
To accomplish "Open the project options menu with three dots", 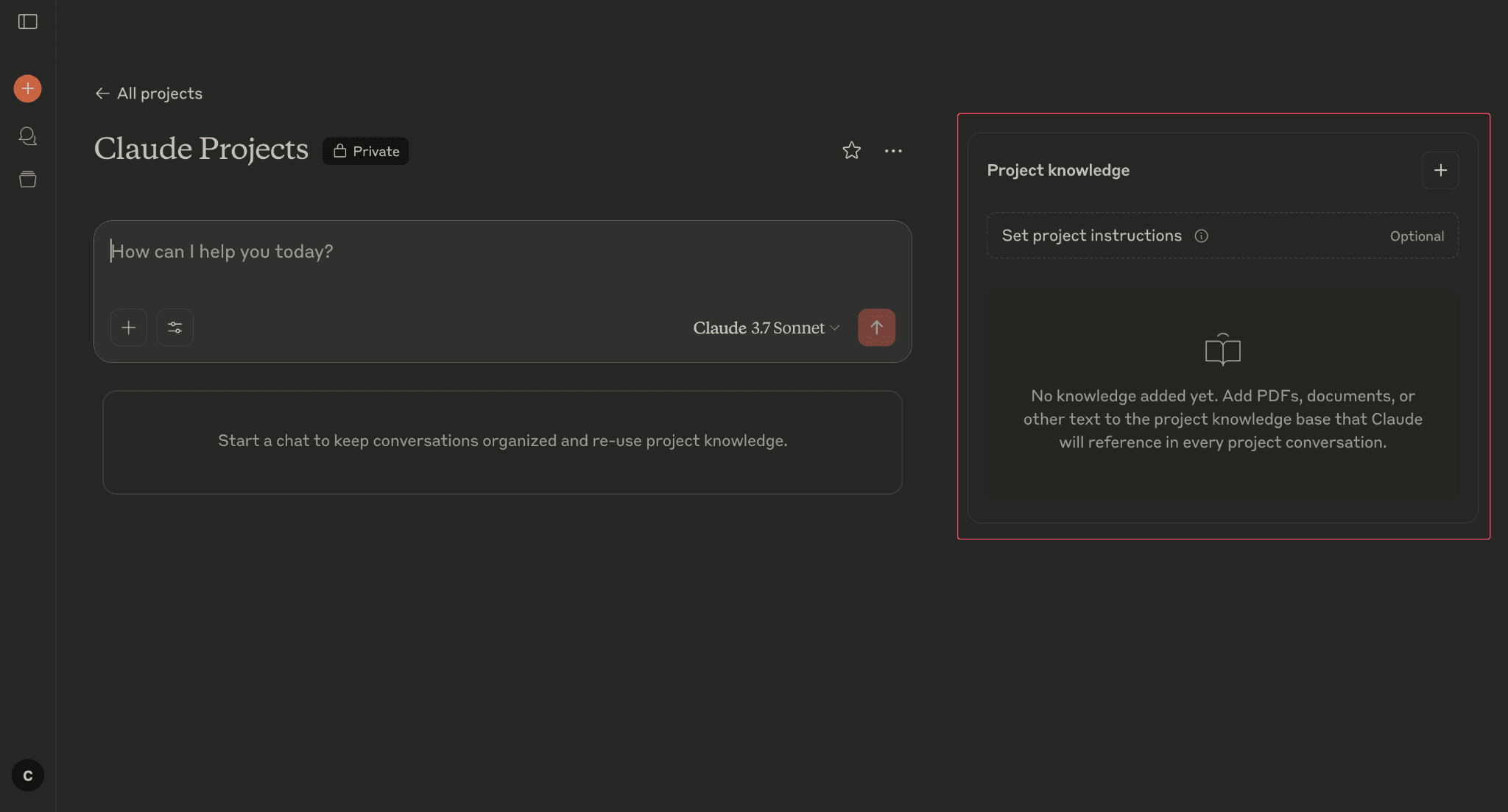I will point(894,150).
